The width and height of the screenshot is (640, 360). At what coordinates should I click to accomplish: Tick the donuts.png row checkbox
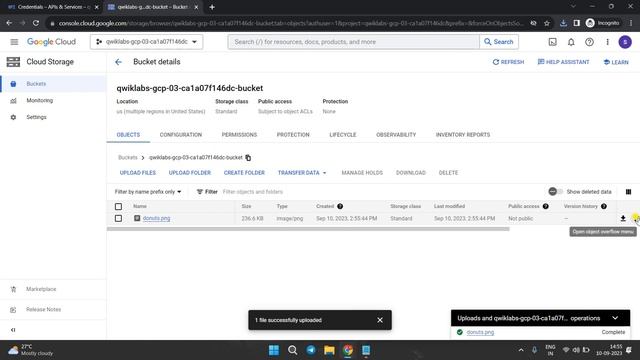(118, 219)
